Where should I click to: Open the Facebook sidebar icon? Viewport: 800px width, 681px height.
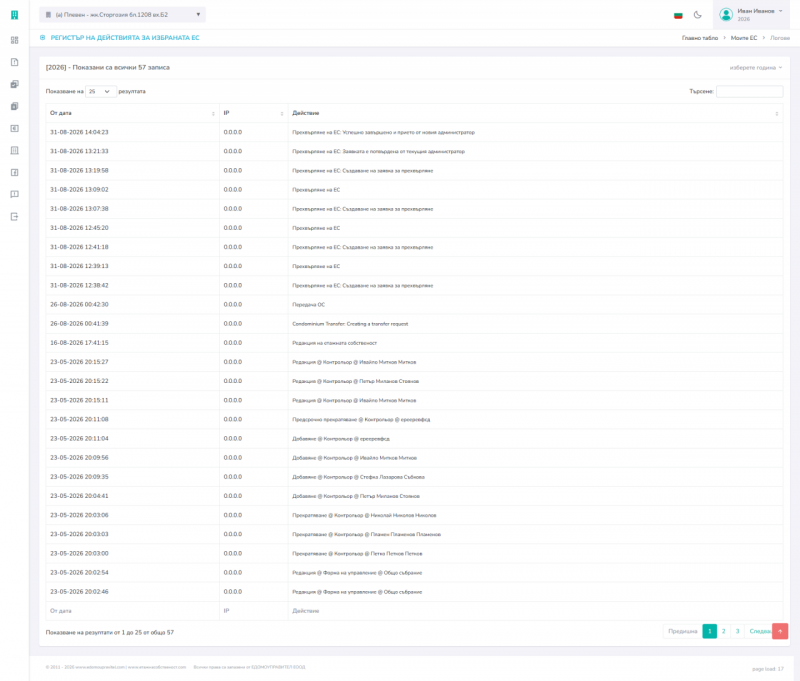click(x=14, y=172)
